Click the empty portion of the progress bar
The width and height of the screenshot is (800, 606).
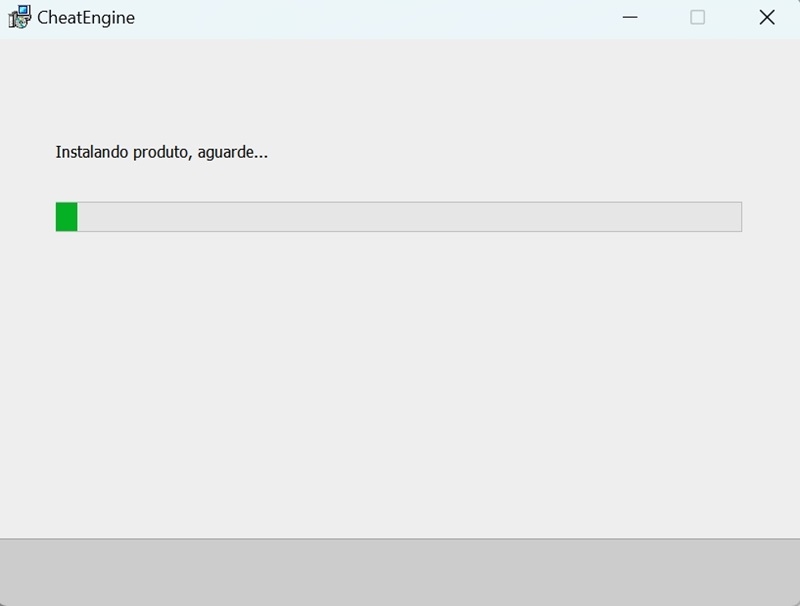coord(400,215)
